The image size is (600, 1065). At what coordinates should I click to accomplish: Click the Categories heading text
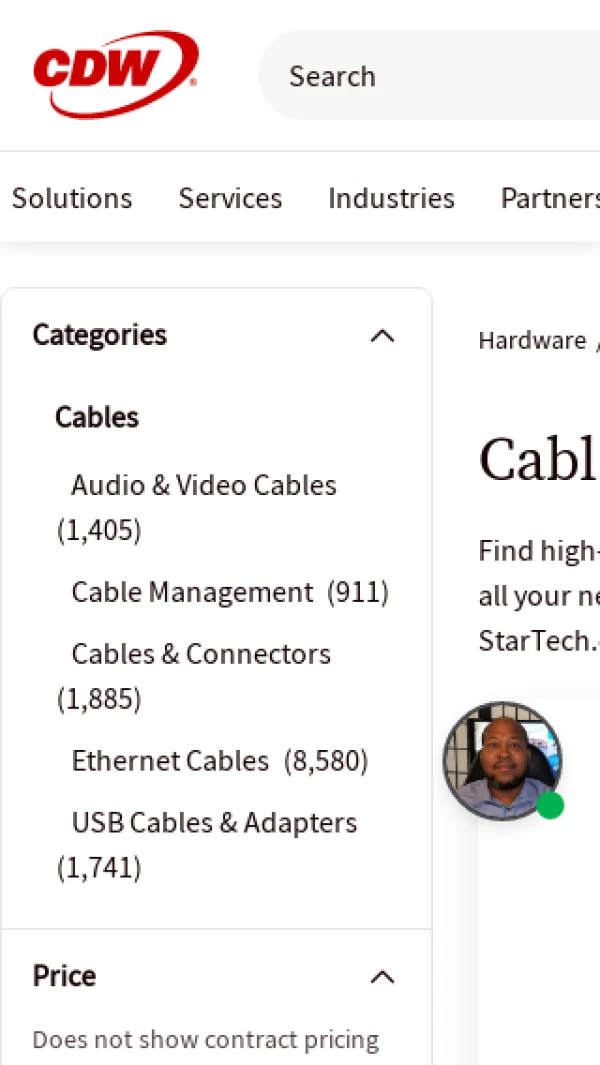100,335
